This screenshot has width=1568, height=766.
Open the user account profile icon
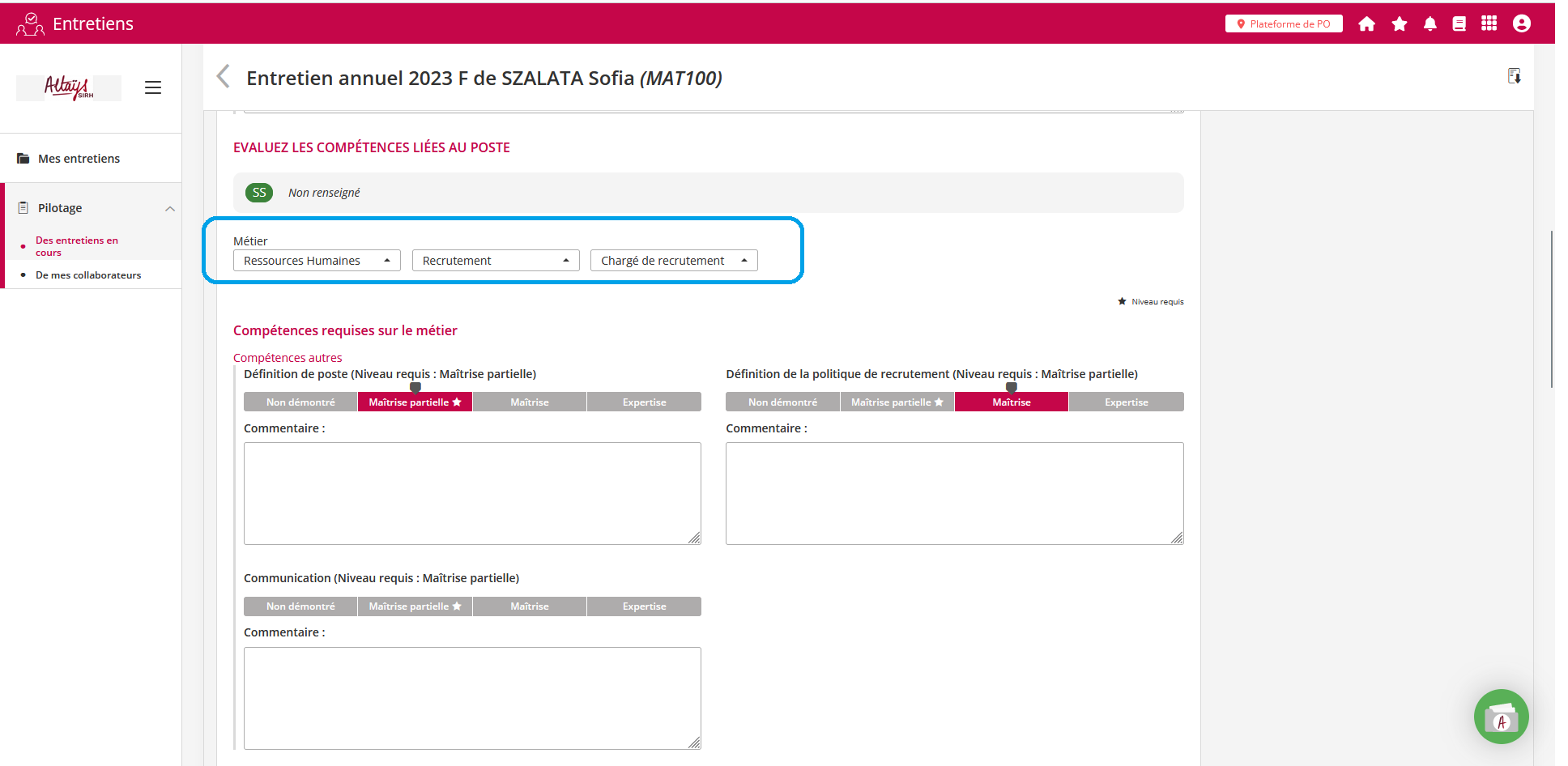point(1521,23)
